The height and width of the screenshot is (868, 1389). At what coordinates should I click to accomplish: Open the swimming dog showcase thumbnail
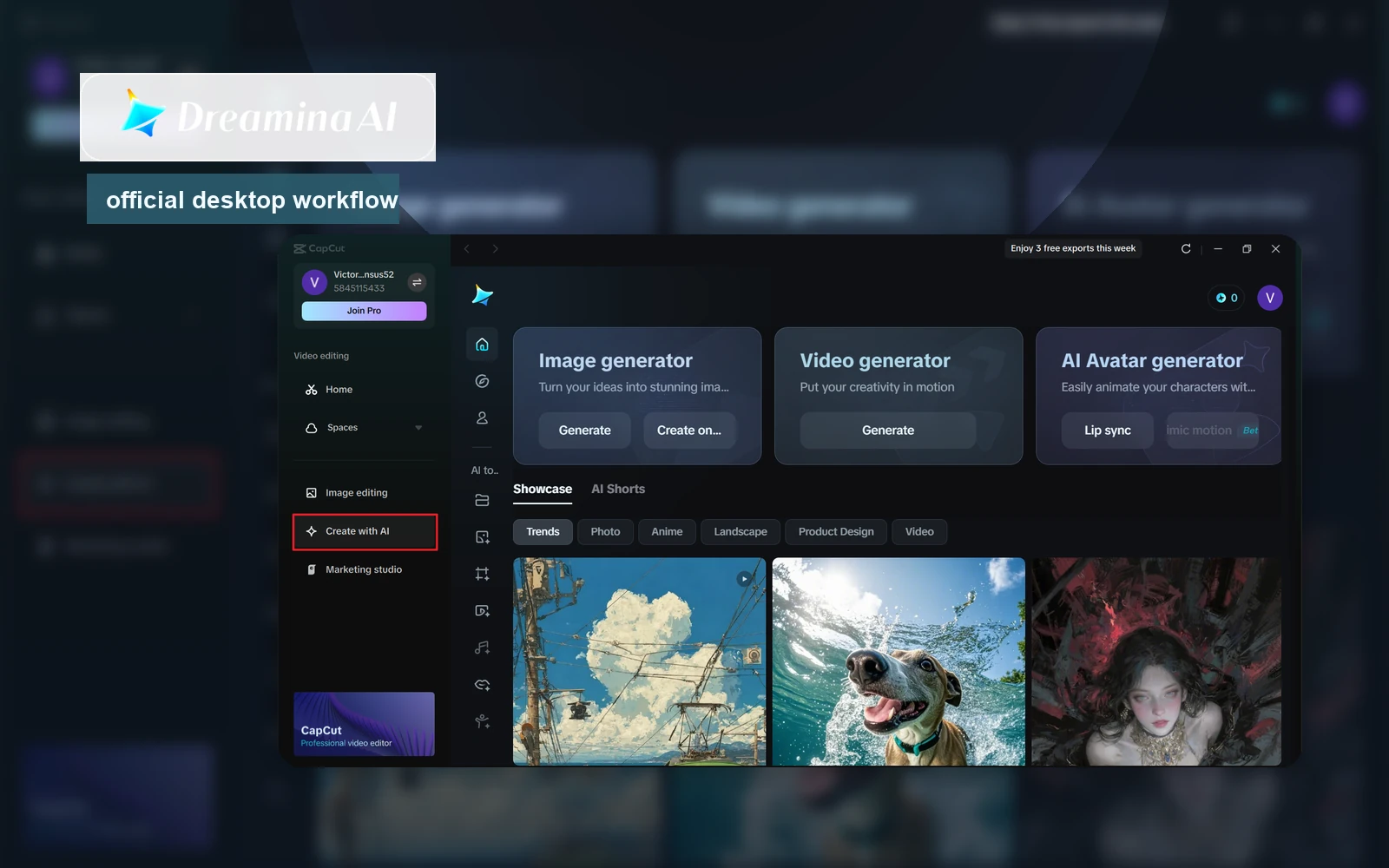pos(899,661)
